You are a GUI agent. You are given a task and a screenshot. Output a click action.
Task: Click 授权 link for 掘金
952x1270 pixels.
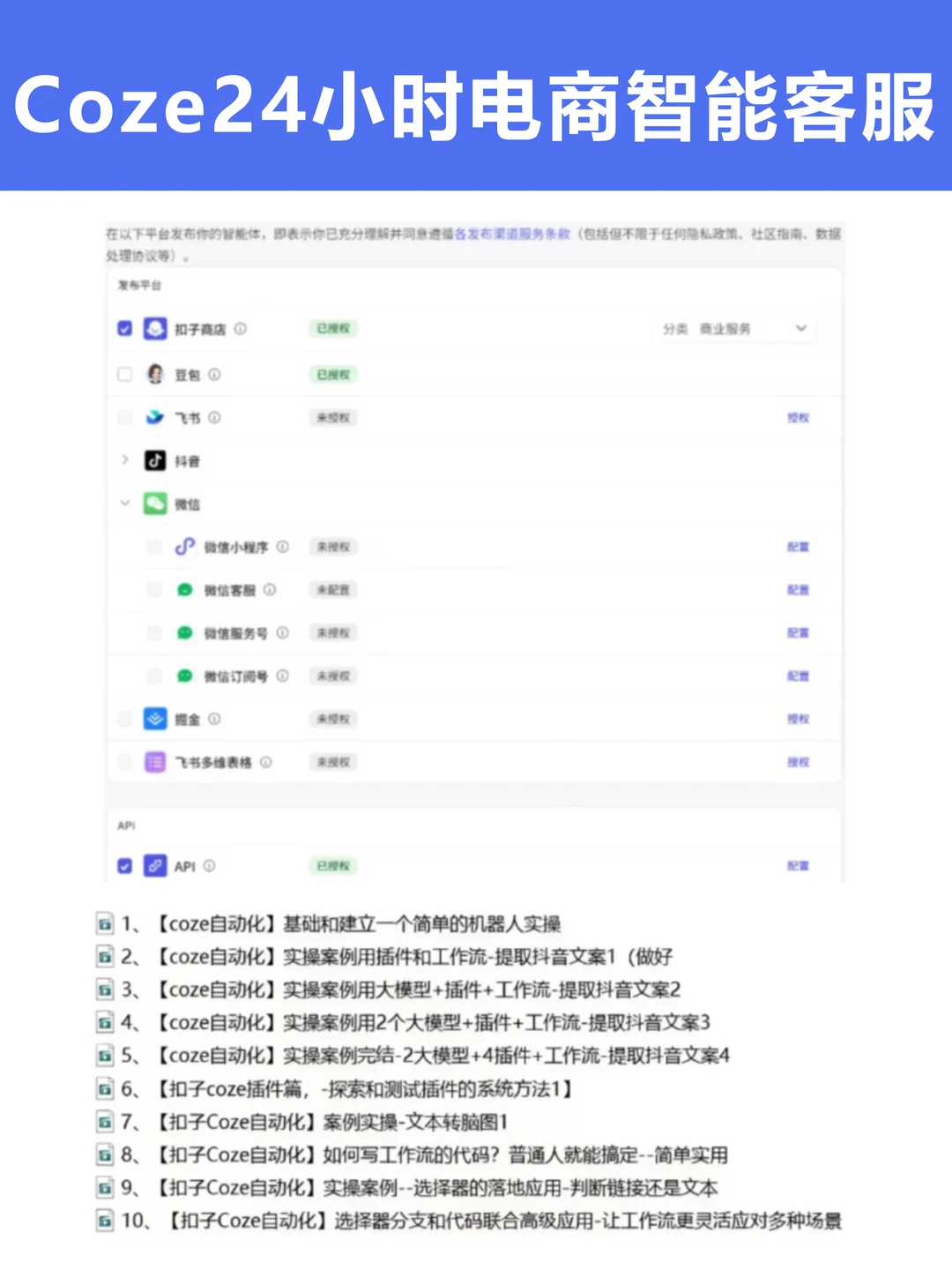coord(799,719)
